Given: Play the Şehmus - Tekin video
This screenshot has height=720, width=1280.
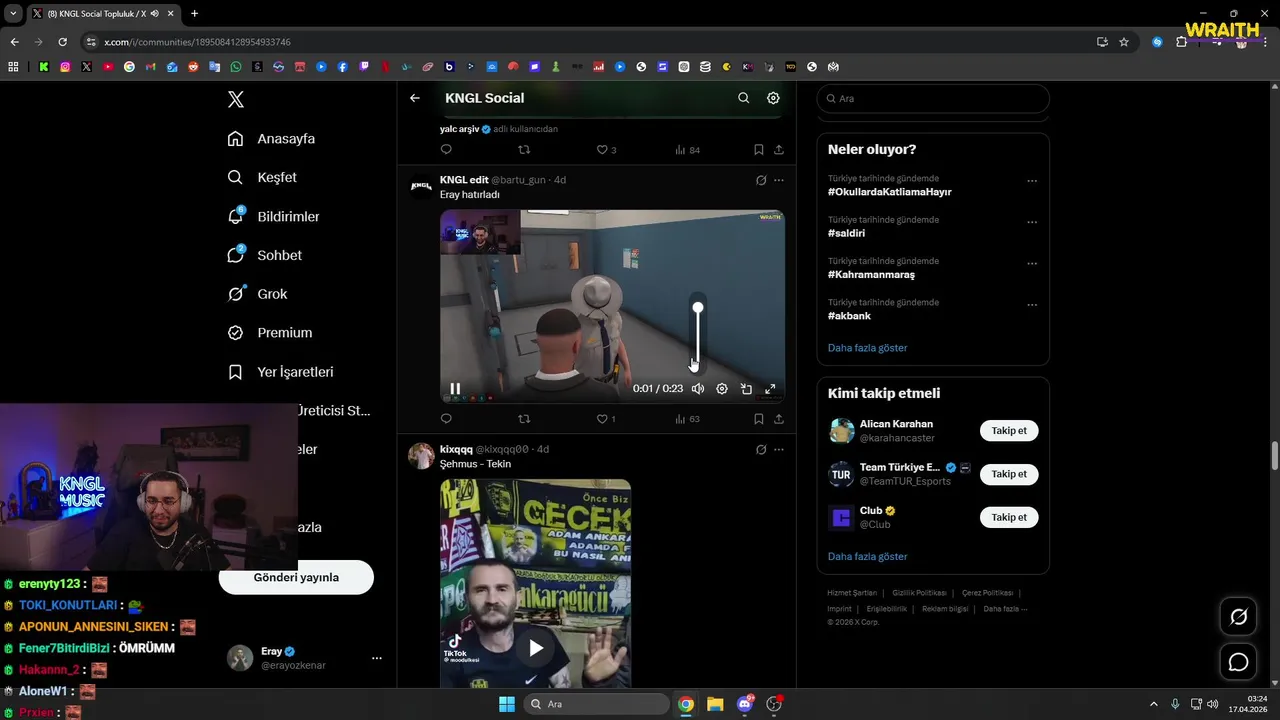Looking at the screenshot, I should (536, 648).
